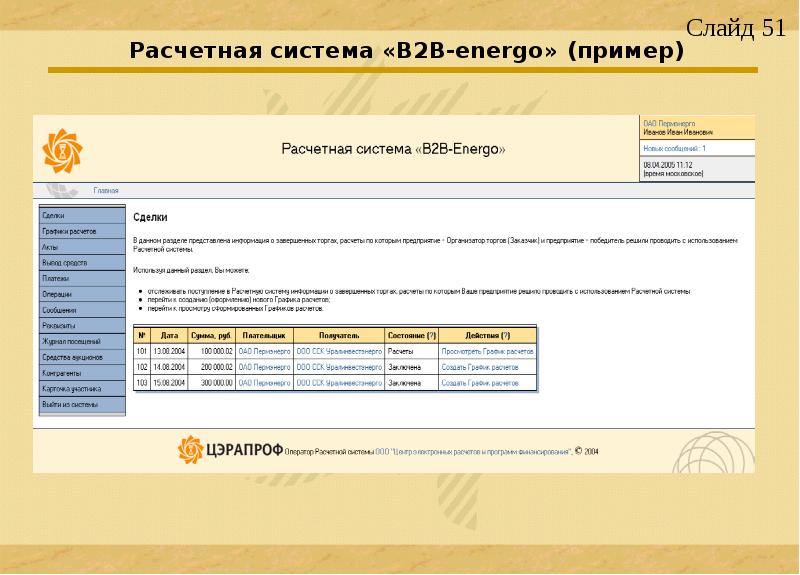The height and width of the screenshot is (575, 800).
Task: Open Сообщения in the sidebar menu
Action: pyautogui.click(x=82, y=310)
